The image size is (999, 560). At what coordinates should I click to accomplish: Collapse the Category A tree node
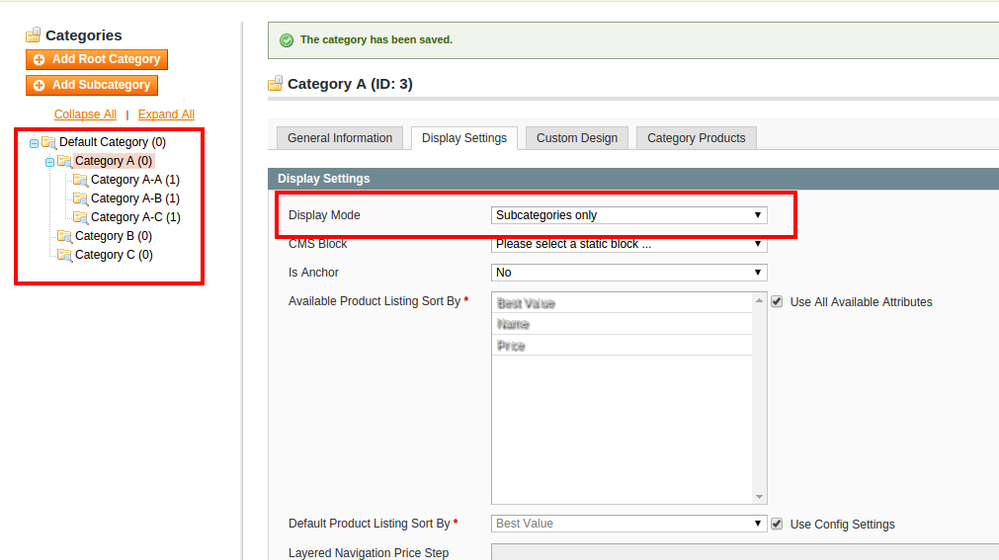49,161
